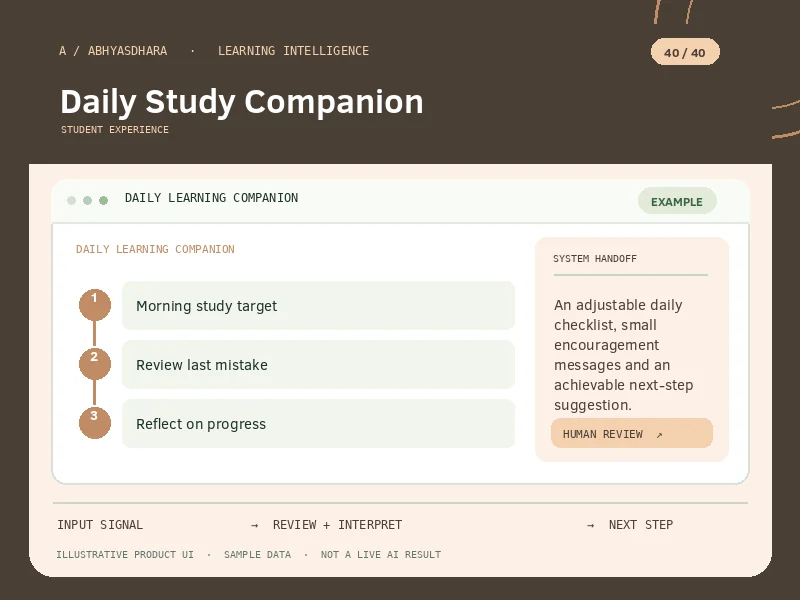Click the STUDENT EXPERIENCE subtitle

click(115, 130)
